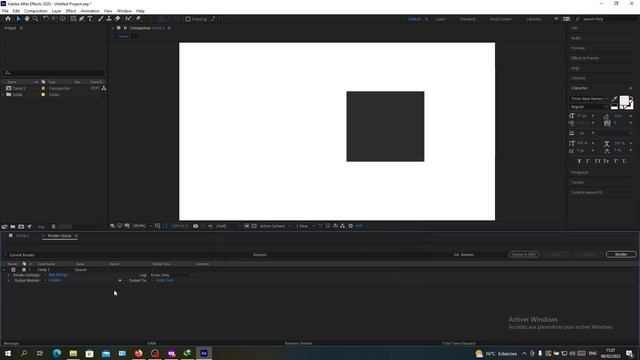Toggle the render checkbox for Comp 1

pos(13,270)
